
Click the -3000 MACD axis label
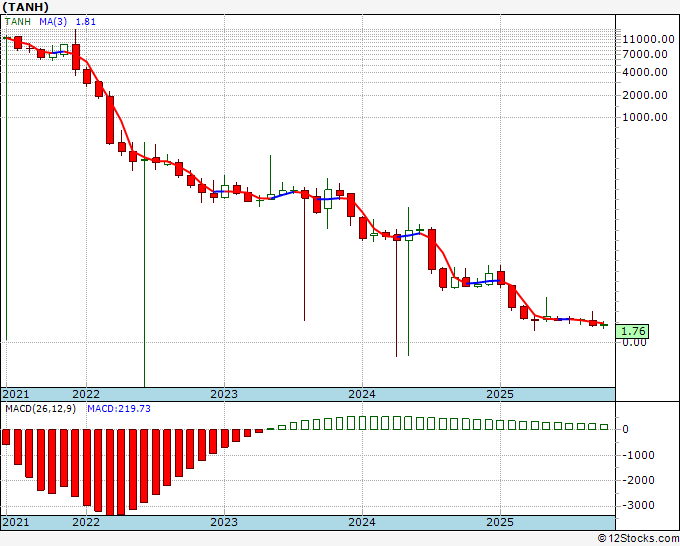coord(638,505)
